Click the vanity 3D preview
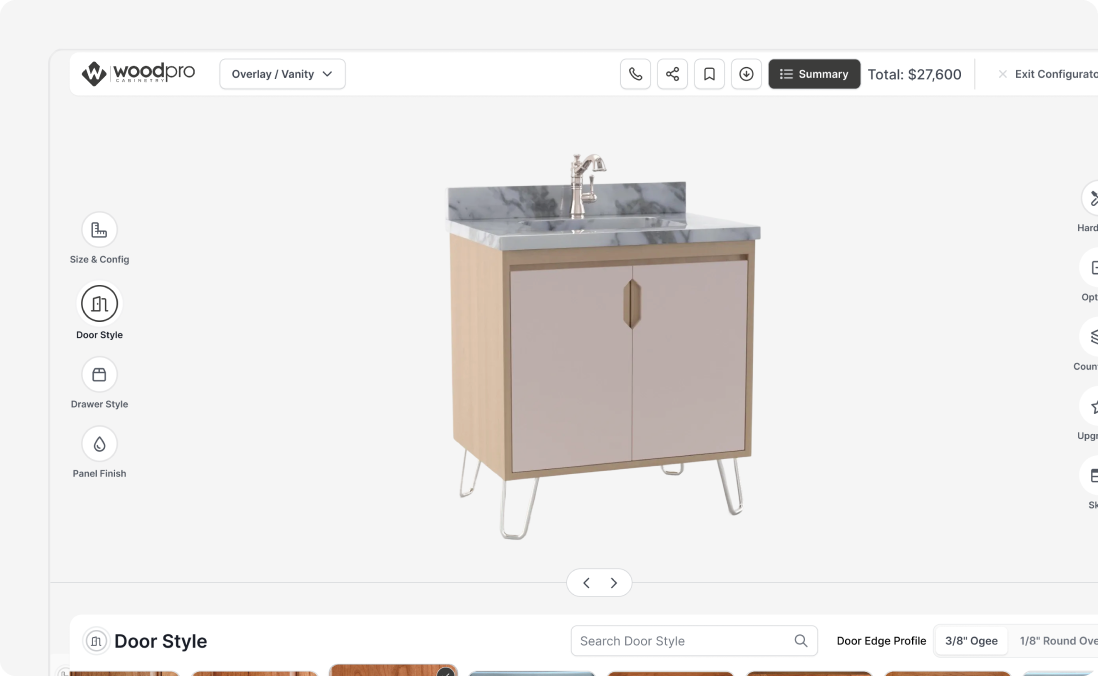The height and width of the screenshot is (676, 1098). [x=602, y=347]
